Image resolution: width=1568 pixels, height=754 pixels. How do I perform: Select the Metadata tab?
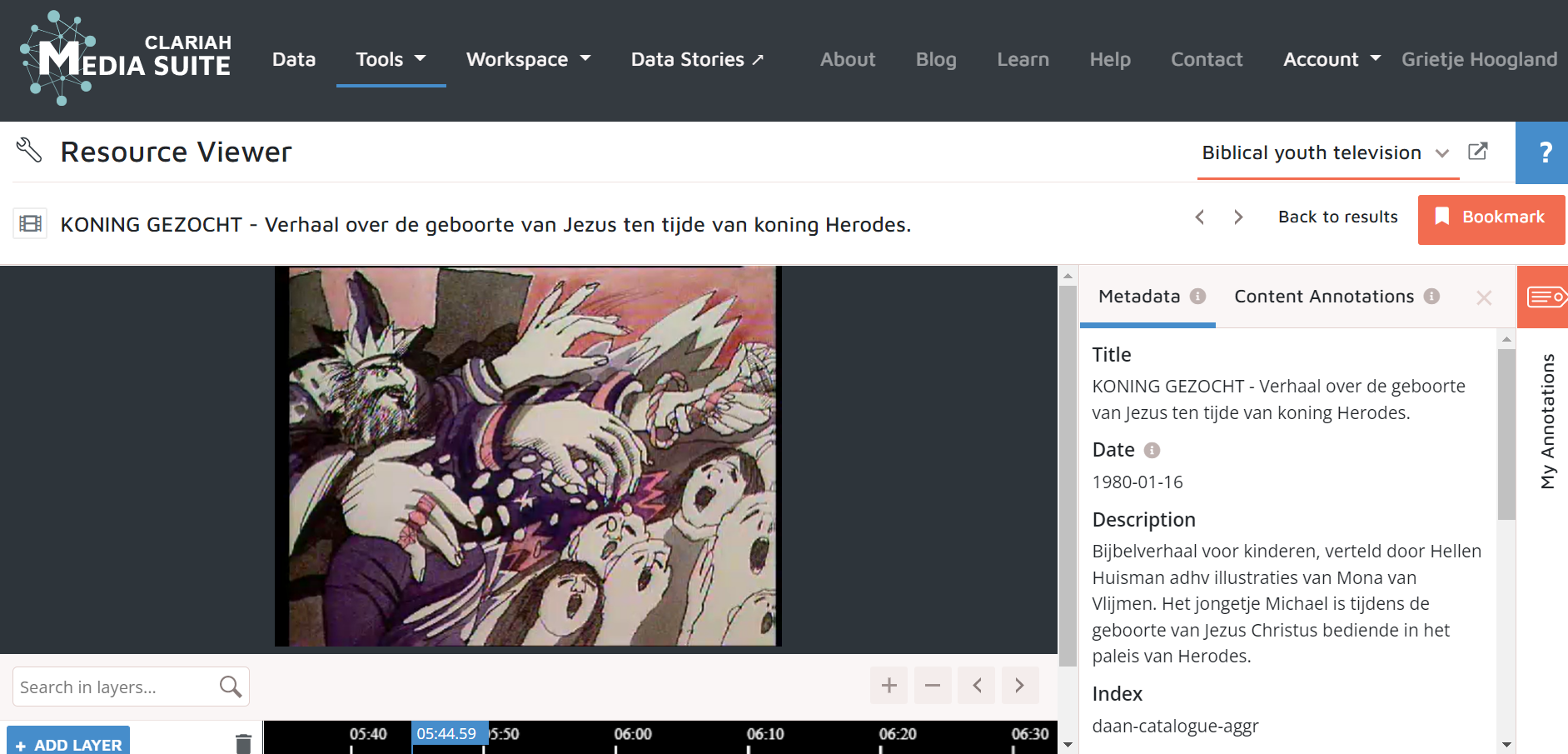tap(1139, 297)
